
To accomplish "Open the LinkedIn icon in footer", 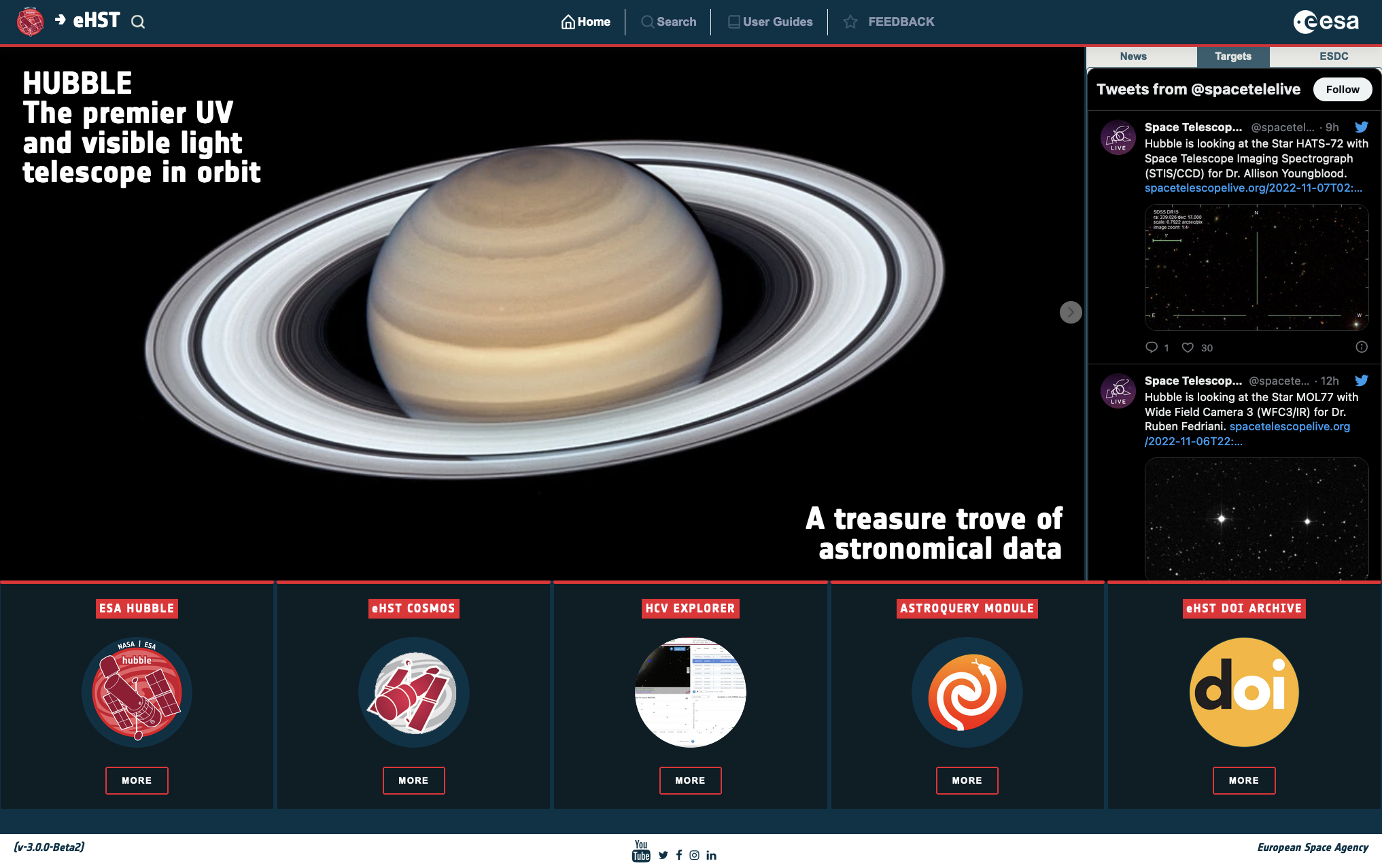I will coord(711,855).
